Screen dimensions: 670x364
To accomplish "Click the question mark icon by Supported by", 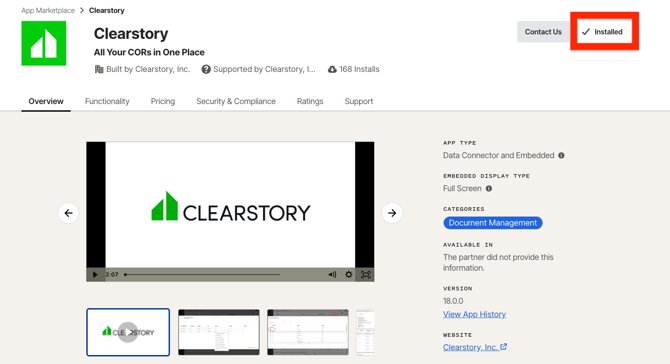I will (x=206, y=69).
